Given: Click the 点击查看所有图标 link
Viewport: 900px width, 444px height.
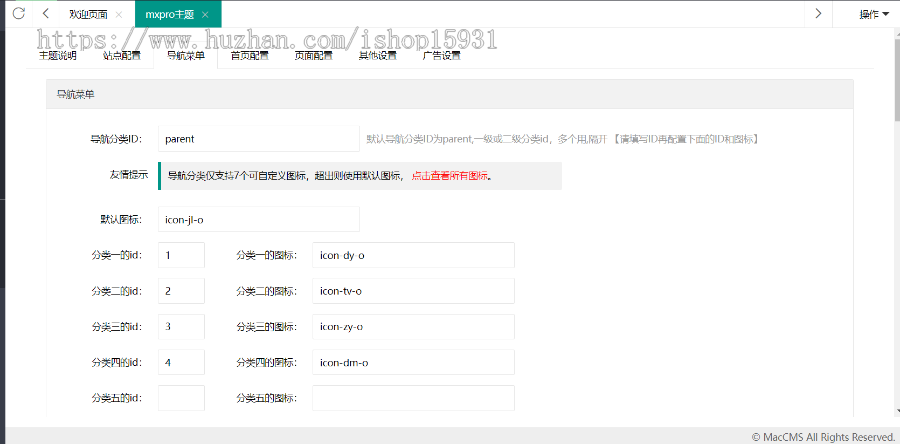Looking at the screenshot, I should pos(449,176).
